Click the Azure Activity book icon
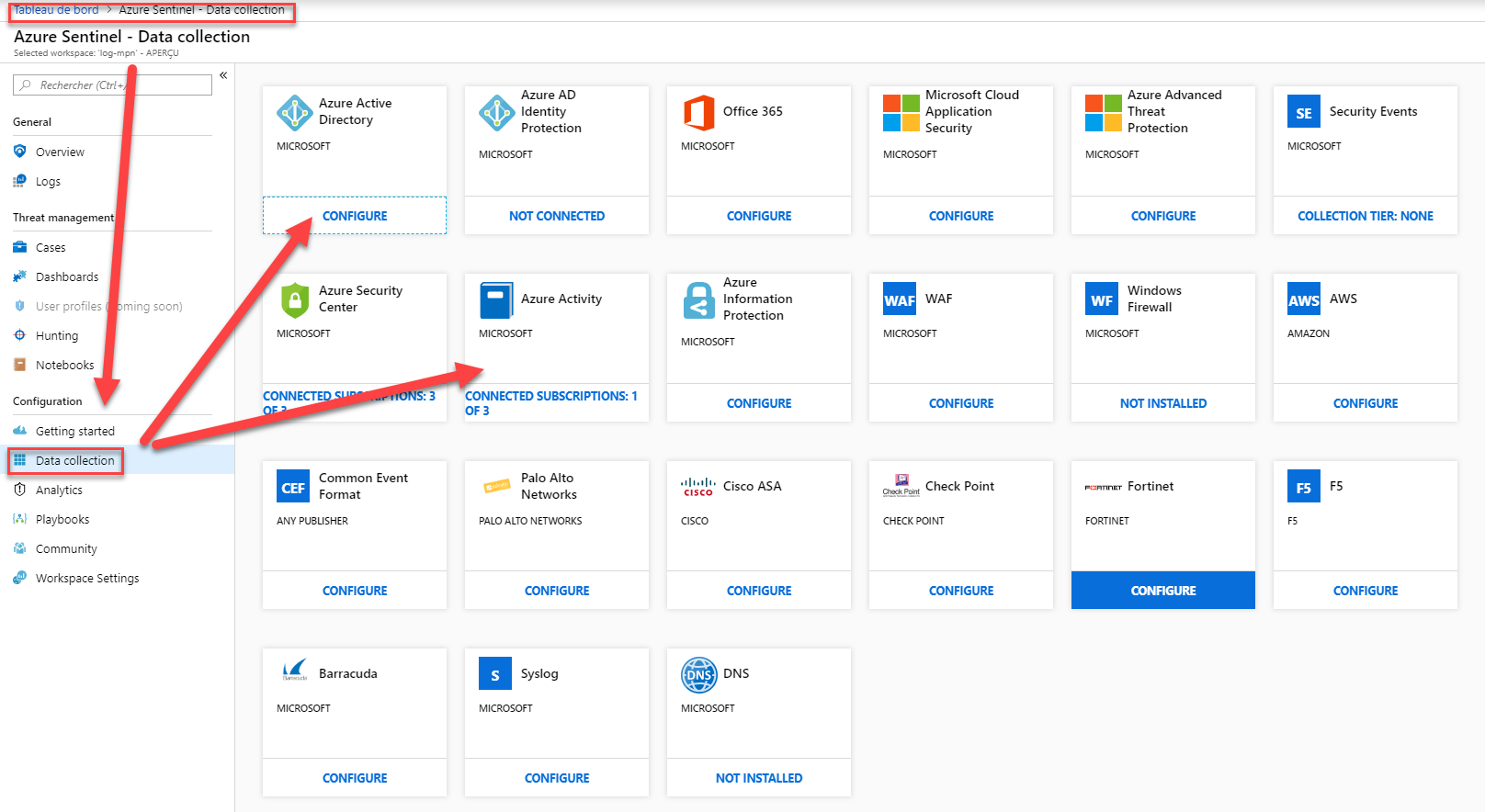1485x812 pixels. (496, 299)
